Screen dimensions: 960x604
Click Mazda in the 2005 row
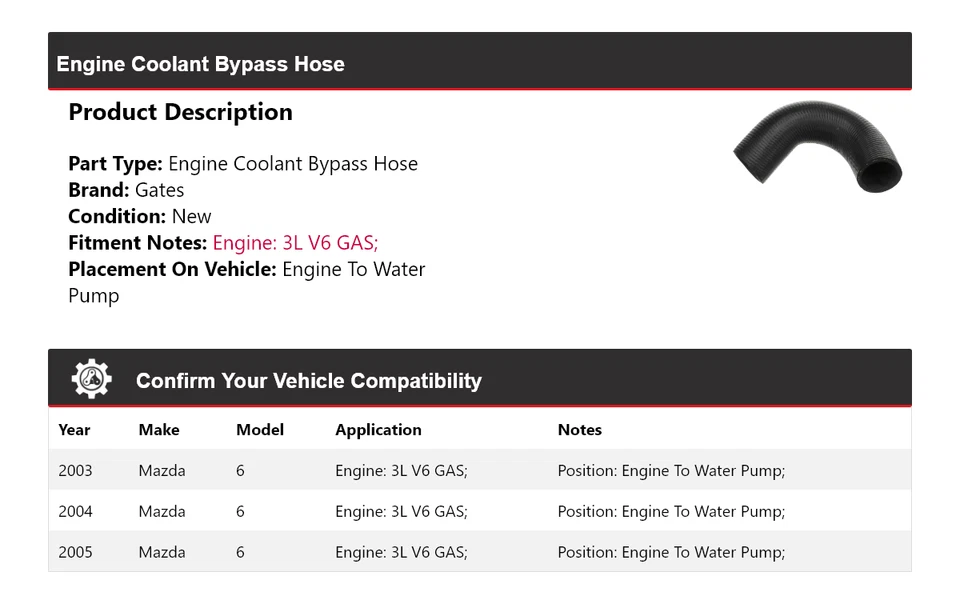click(x=162, y=552)
